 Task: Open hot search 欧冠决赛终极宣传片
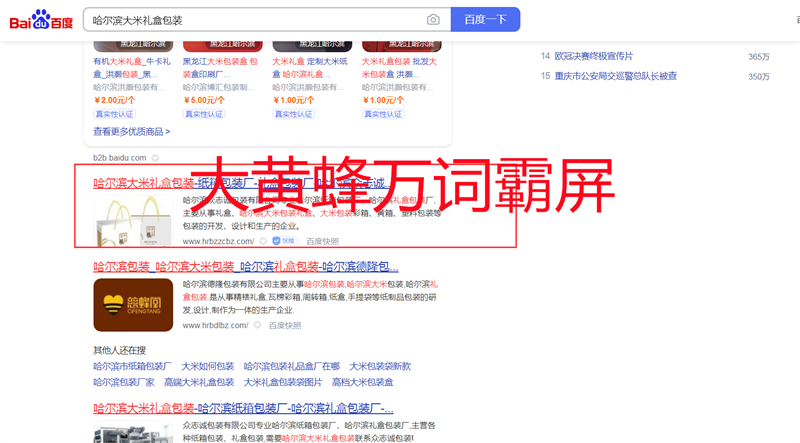(x=594, y=56)
